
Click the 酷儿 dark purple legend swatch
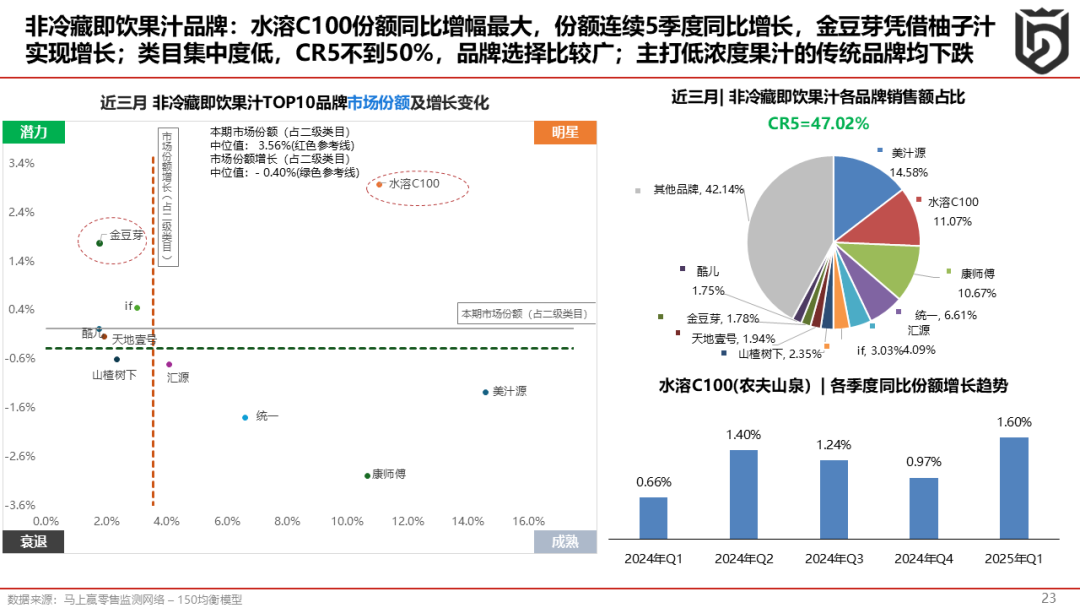[683, 269]
